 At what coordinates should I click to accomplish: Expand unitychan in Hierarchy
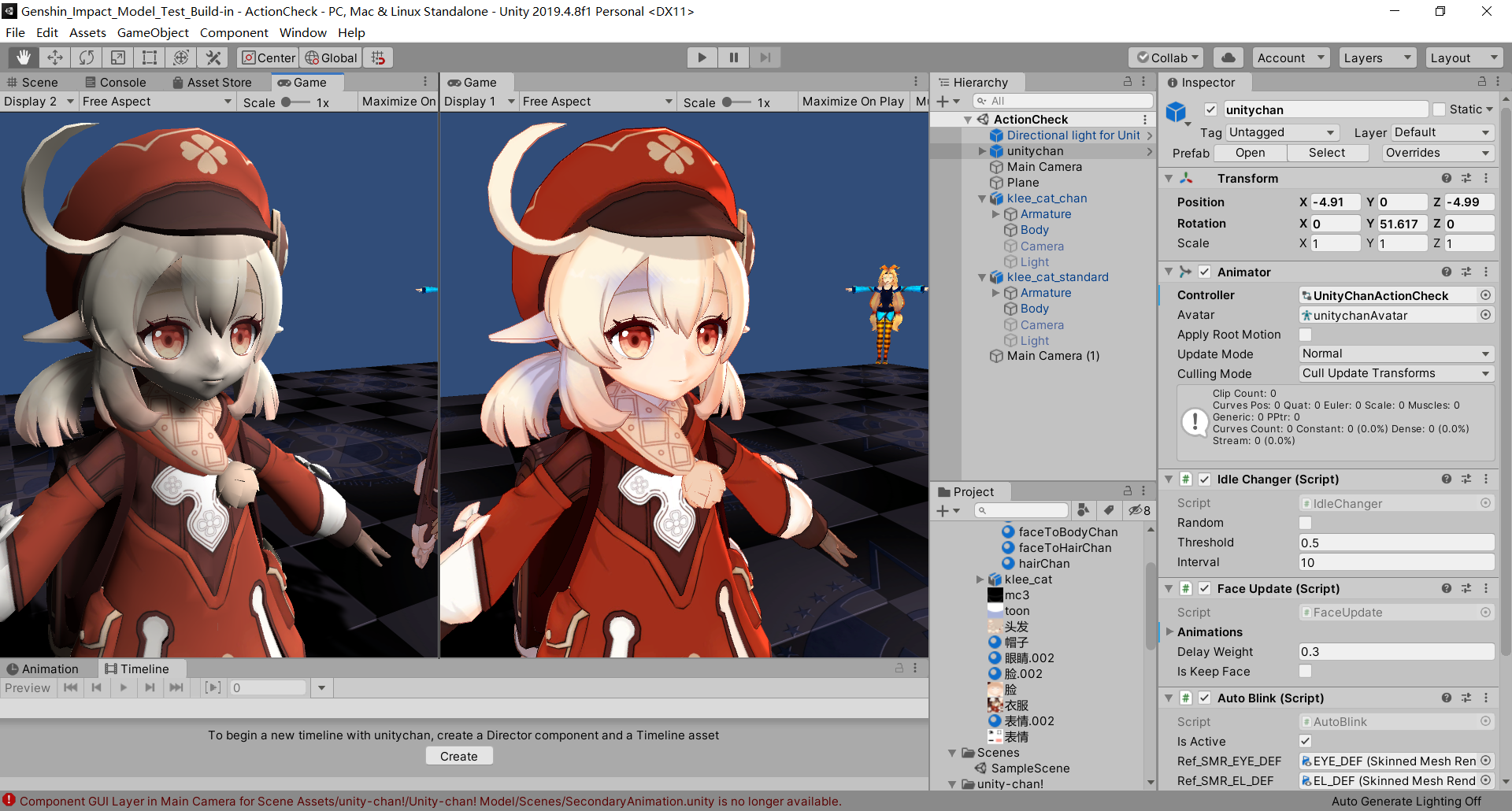coord(982,151)
